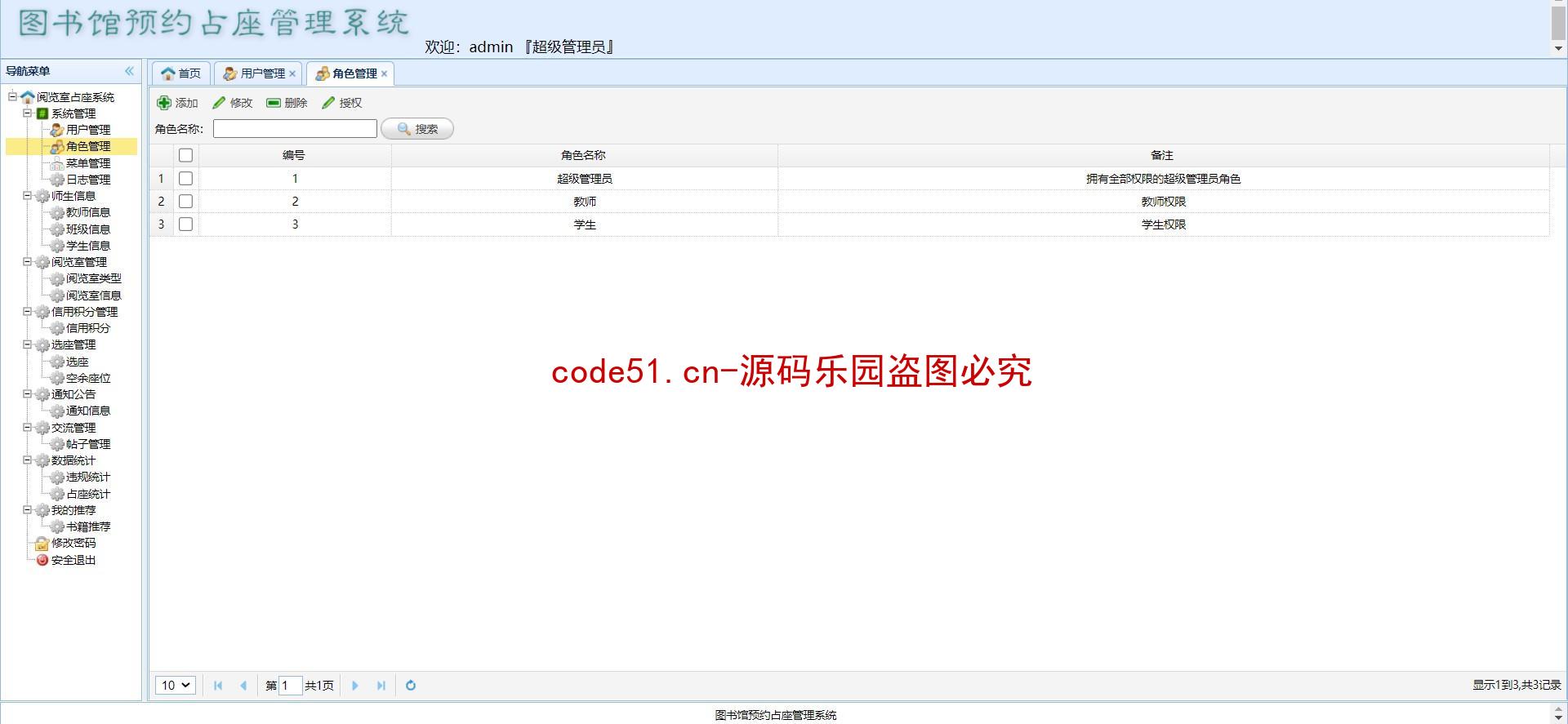The height and width of the screenshot is (724, 1568).
Task: Switch to the 首页 tab
Action: coord(181,73)
